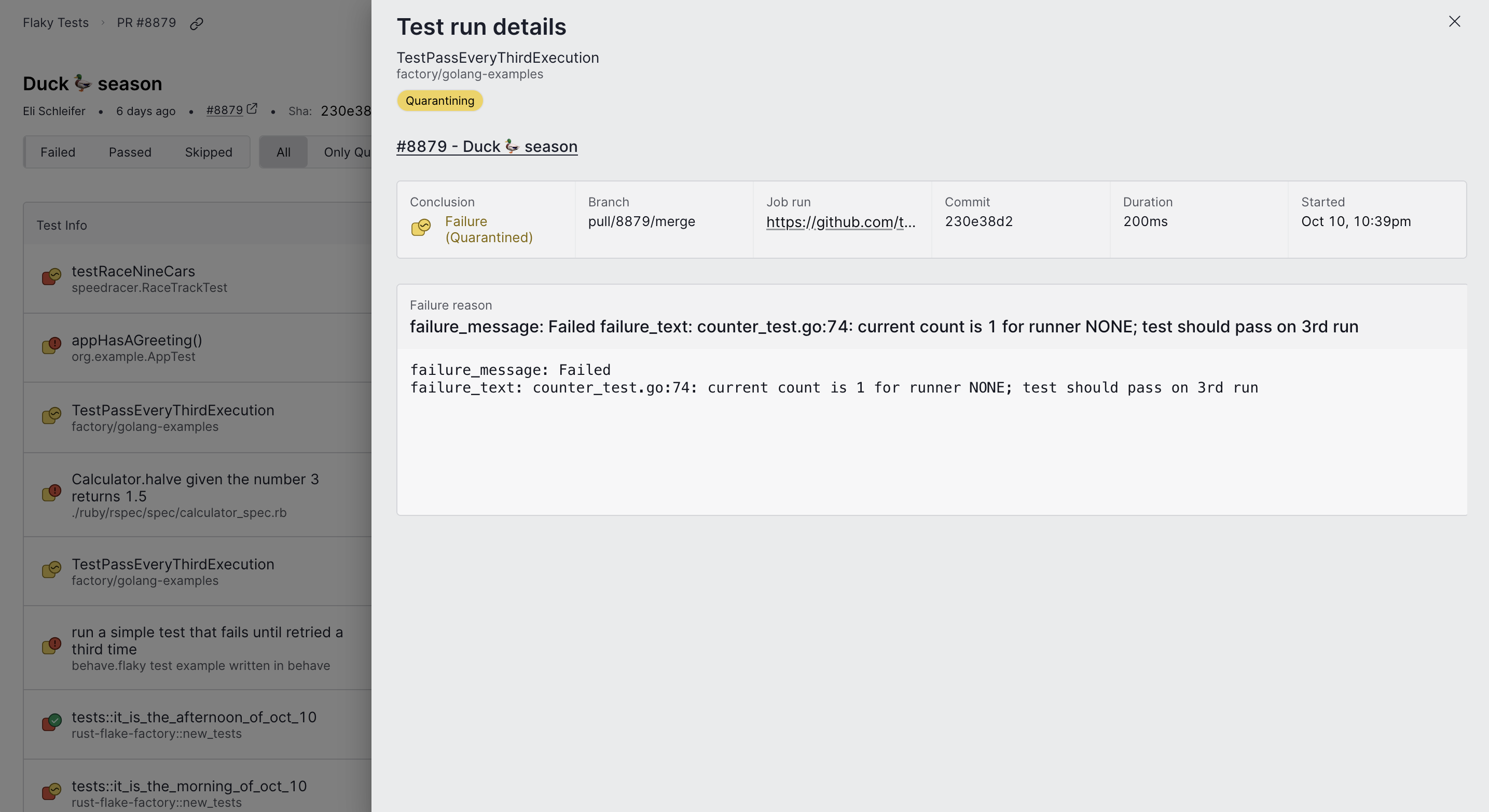Open PR #8879 breadcrumb
Image resolution: width=1489 pixels, height=812 pixels.
[x=146, y=22]
